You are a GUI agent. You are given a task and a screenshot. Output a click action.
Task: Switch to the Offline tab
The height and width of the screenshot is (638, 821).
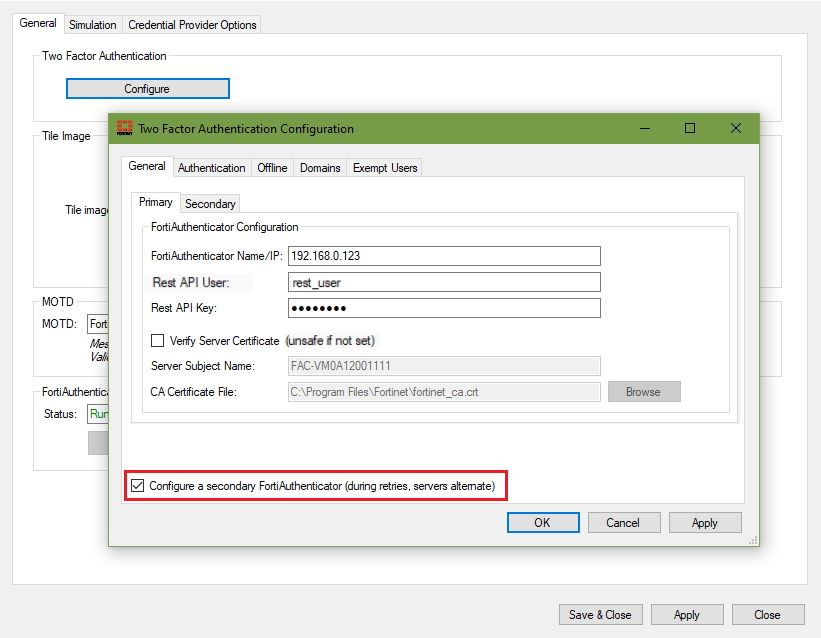[x=272, y=167]
